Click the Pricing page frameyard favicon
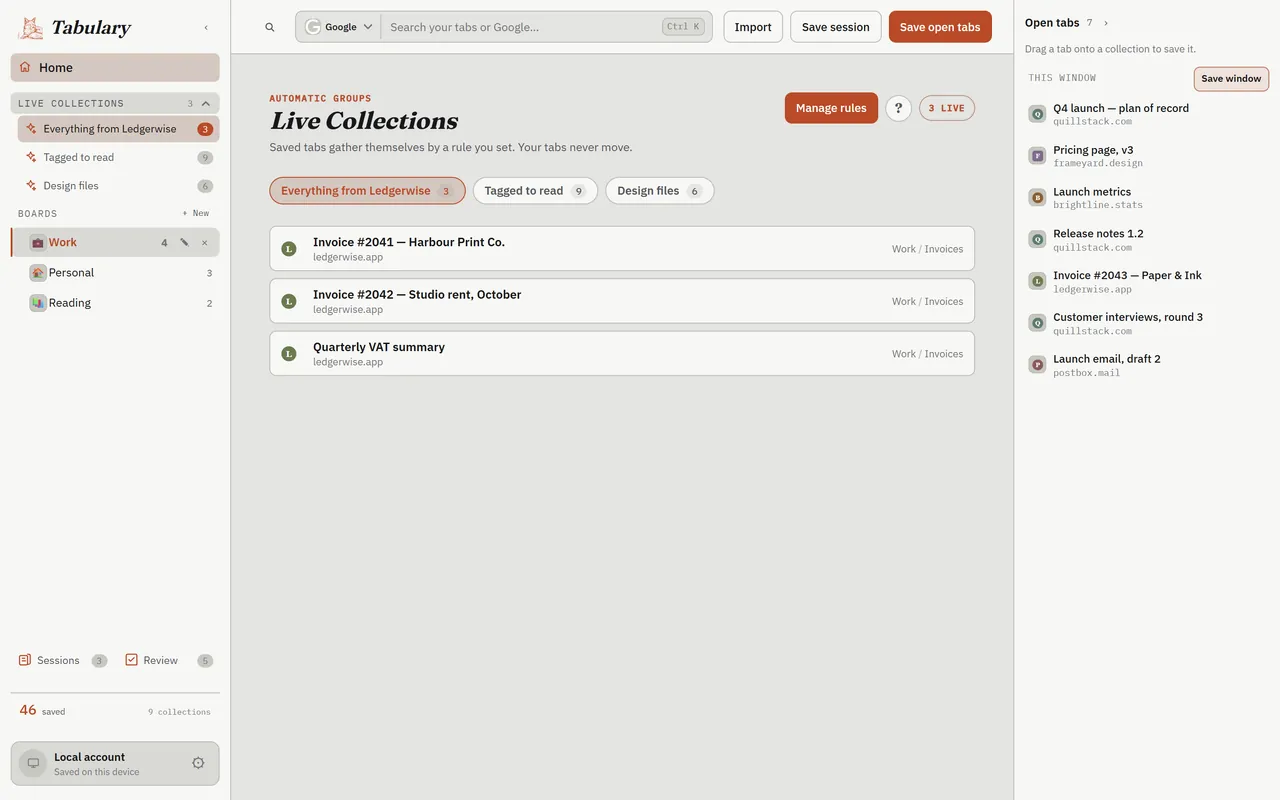The image size is (1280, 800). pos(1037,156)
